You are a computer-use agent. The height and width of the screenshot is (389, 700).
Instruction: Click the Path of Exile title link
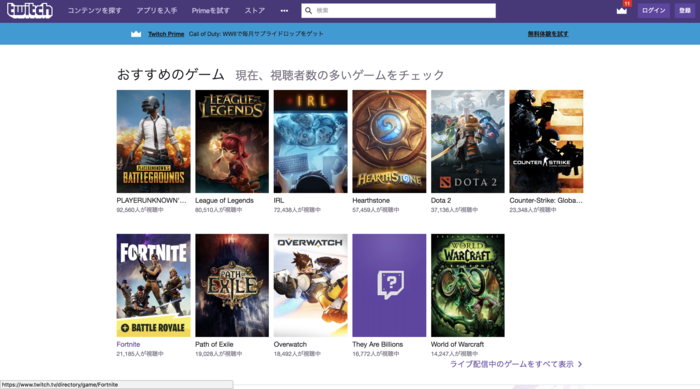click(x=214, y=344)
